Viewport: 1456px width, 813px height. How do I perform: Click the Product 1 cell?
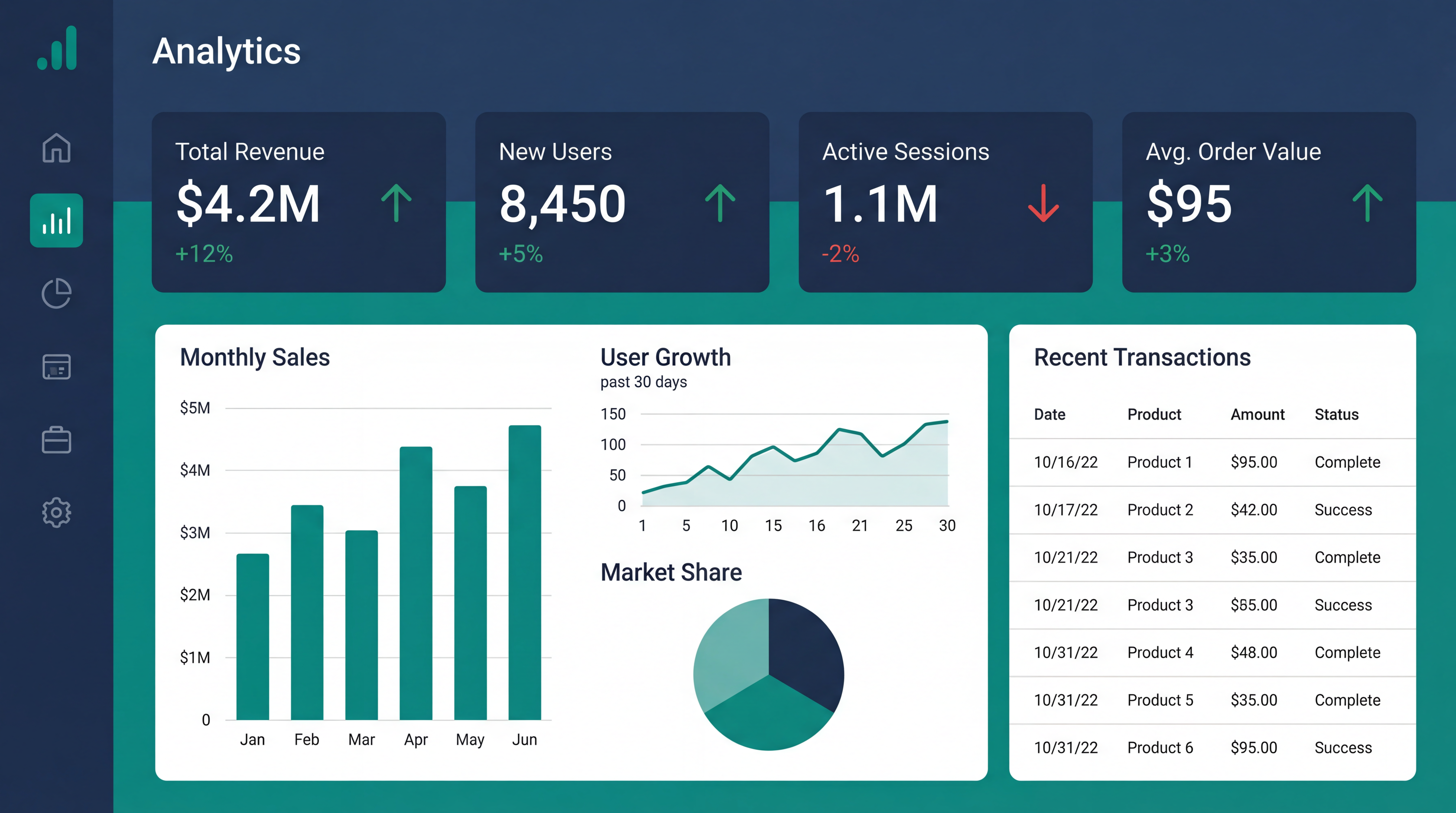[x=1160, y=462]
